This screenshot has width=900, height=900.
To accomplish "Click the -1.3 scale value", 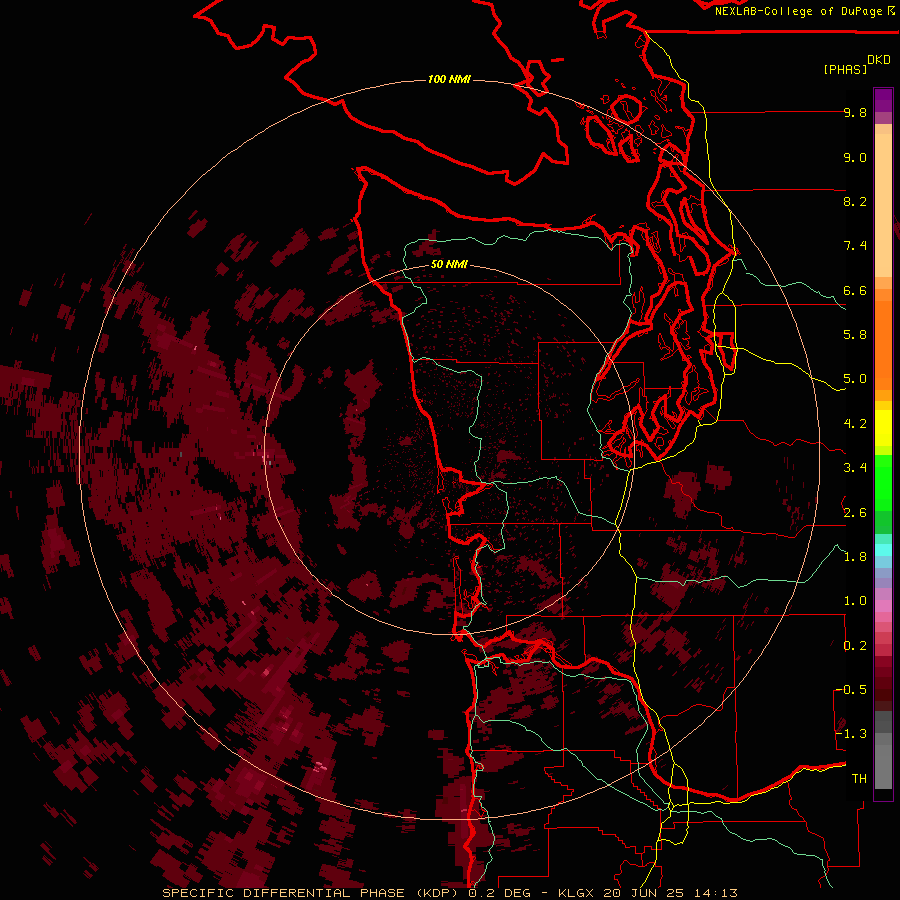I will tap(851, 734).
